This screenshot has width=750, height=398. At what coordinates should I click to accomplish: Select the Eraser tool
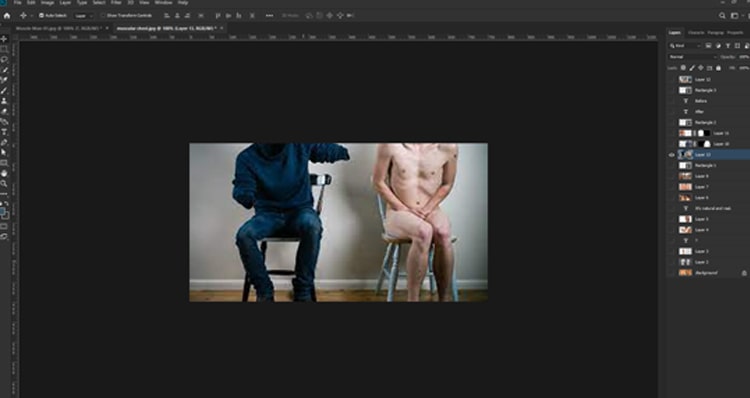pos(4,111)
